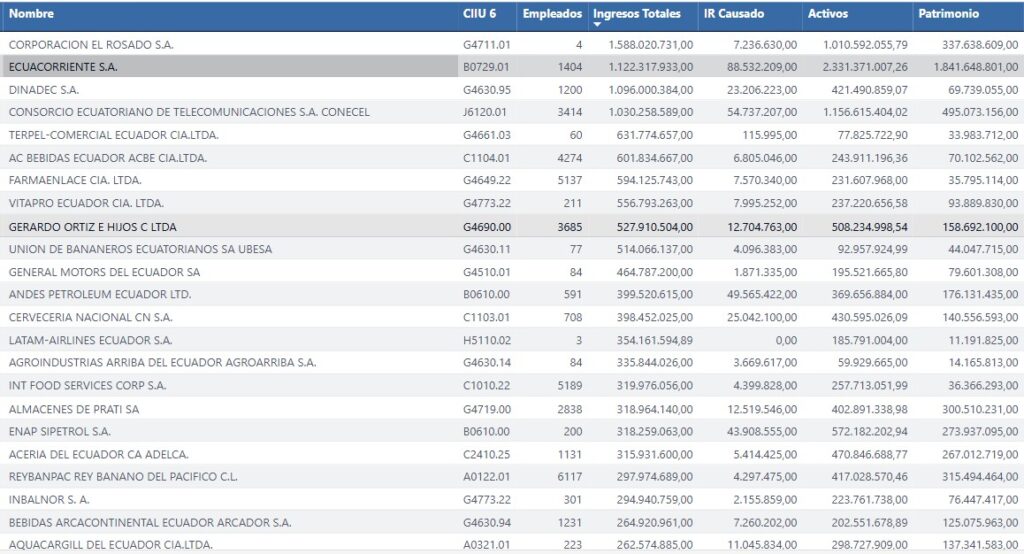Click CIIU code J6120.01
The width and height of the screenshot is (1024, 554).
tap(485, 112)
